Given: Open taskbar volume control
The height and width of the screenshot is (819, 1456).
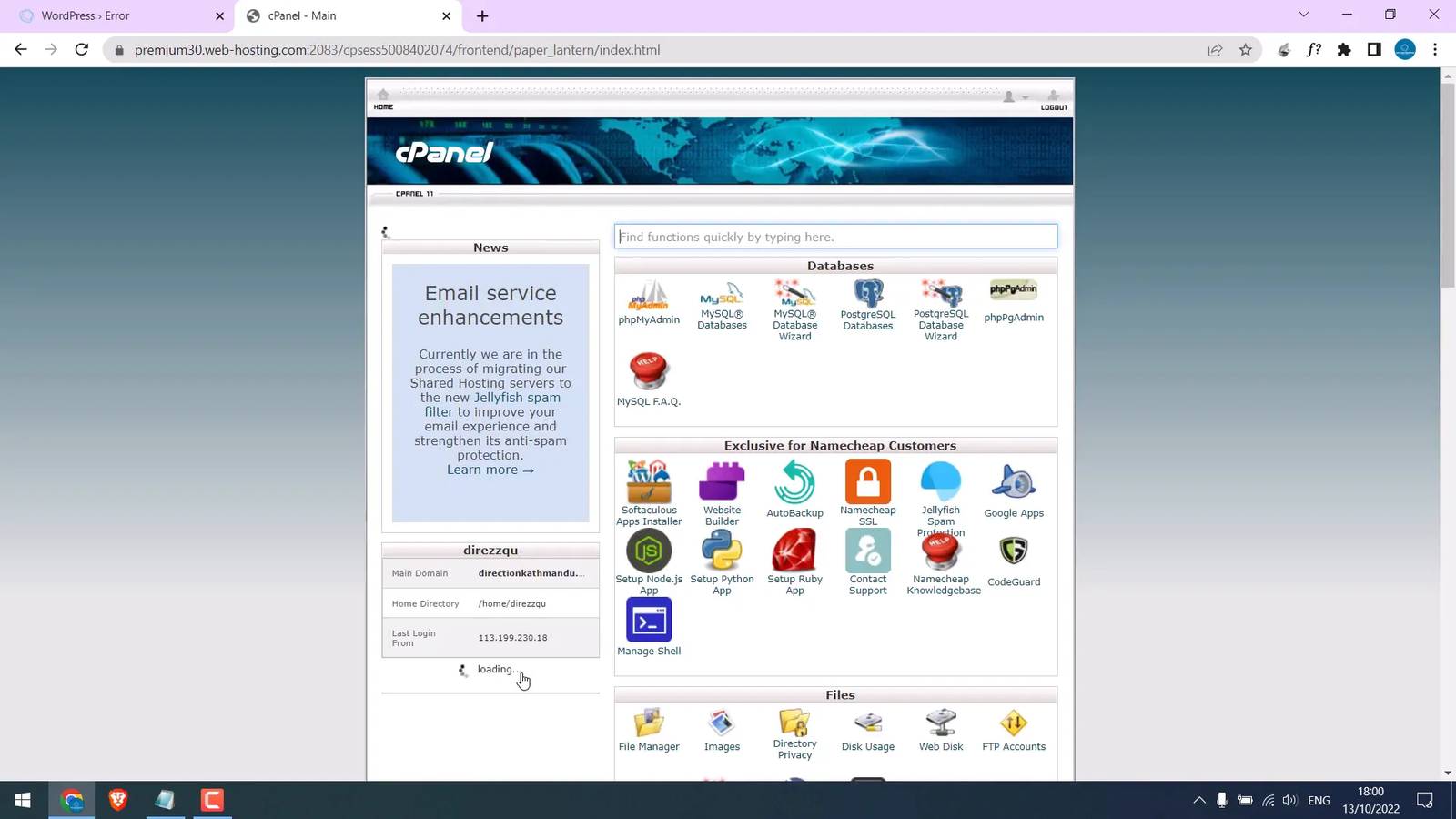Looking at the screenshot, I should click(x=1289, y=800).
